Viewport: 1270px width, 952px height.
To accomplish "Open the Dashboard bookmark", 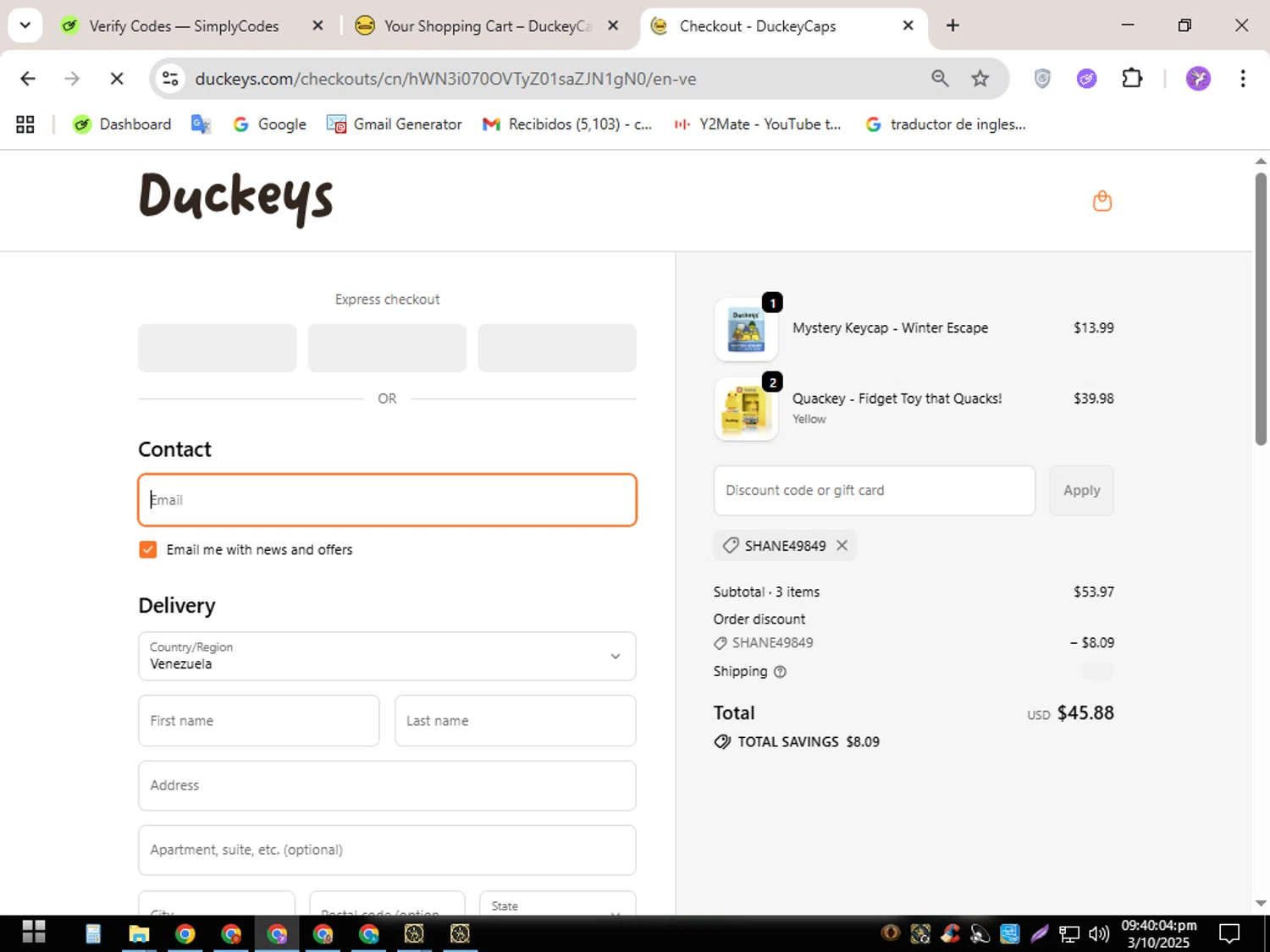I will click(122, 124).
